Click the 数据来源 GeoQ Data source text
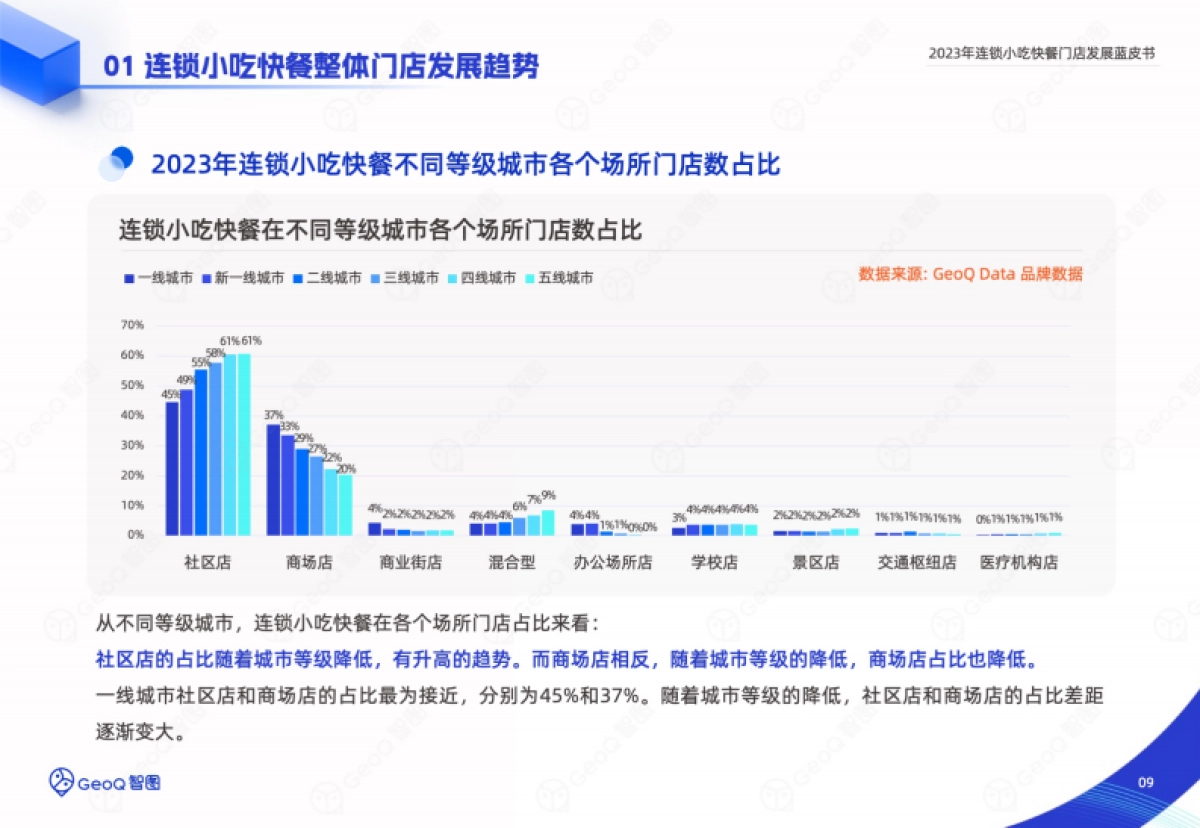The height and width of the screenshot is (828, 1200). tap(970, 274)
